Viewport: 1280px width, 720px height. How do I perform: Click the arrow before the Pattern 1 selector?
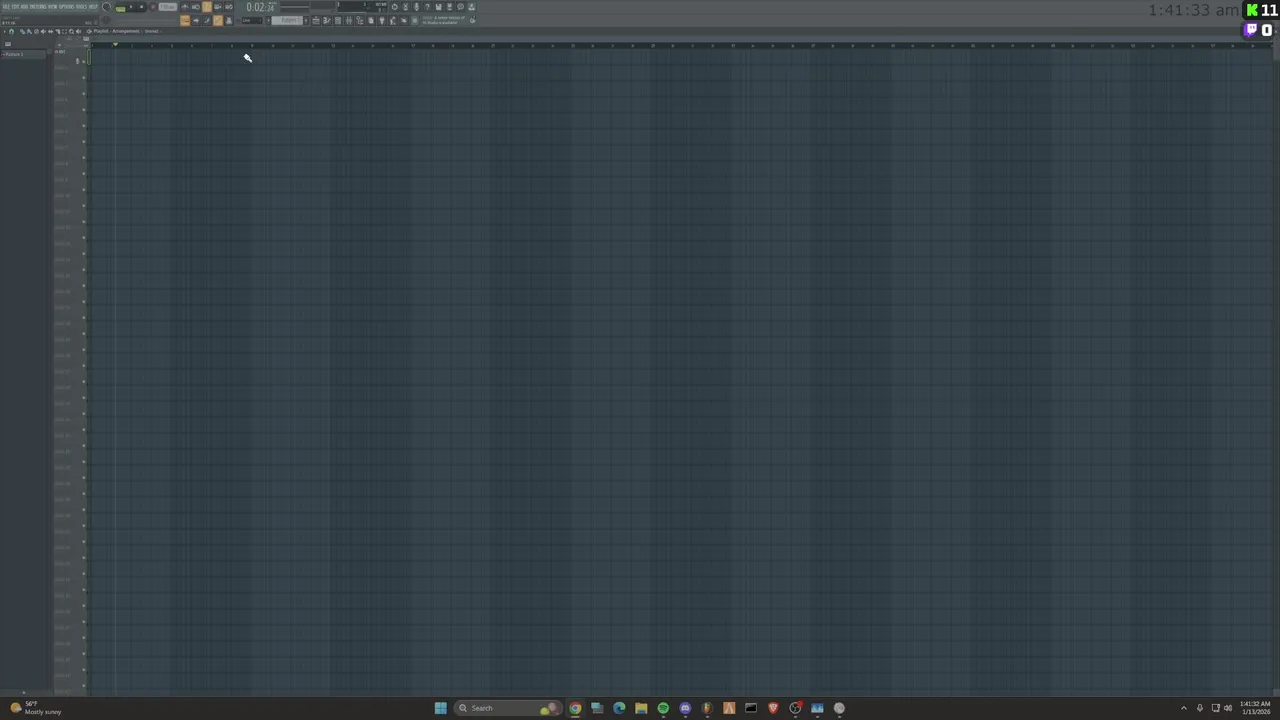pos(268,20)
